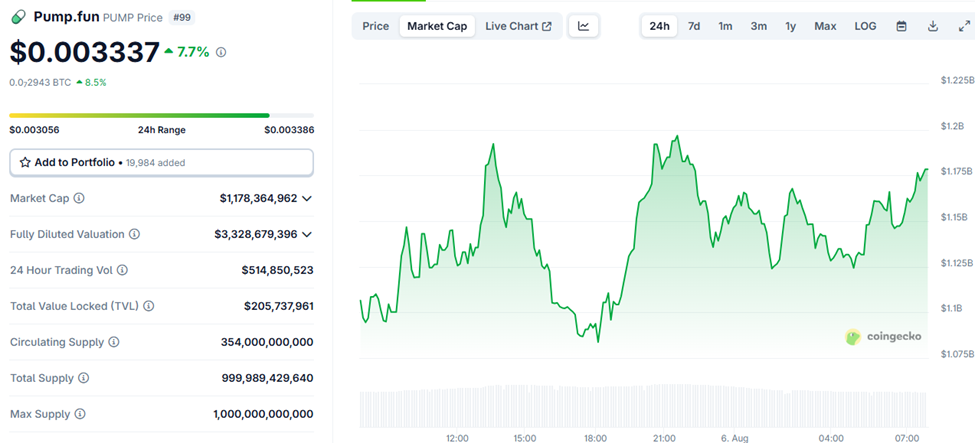Expand the Fully Diluted Valuation chevron
975x443 pixels.
pyautogui.click(x=307, y=234)
